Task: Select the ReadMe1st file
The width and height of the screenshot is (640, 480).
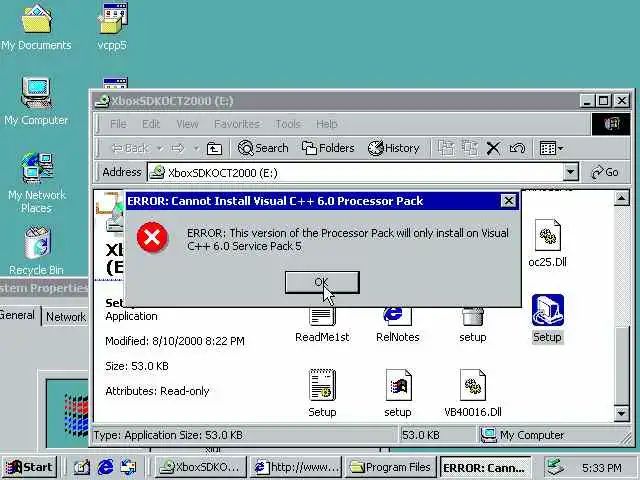Action: [322, 327]
